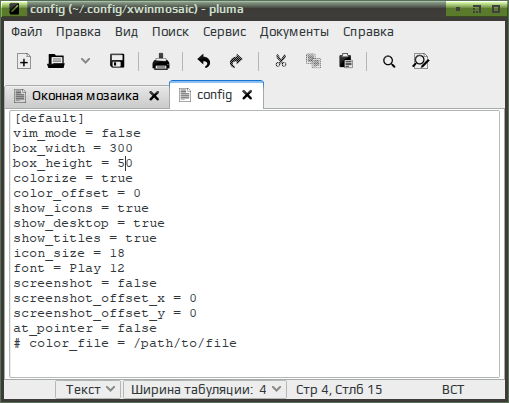The height and width of the screenshot is (403, 509).
Task: Click the box_width = 300 line
Action: pos(73,148)
